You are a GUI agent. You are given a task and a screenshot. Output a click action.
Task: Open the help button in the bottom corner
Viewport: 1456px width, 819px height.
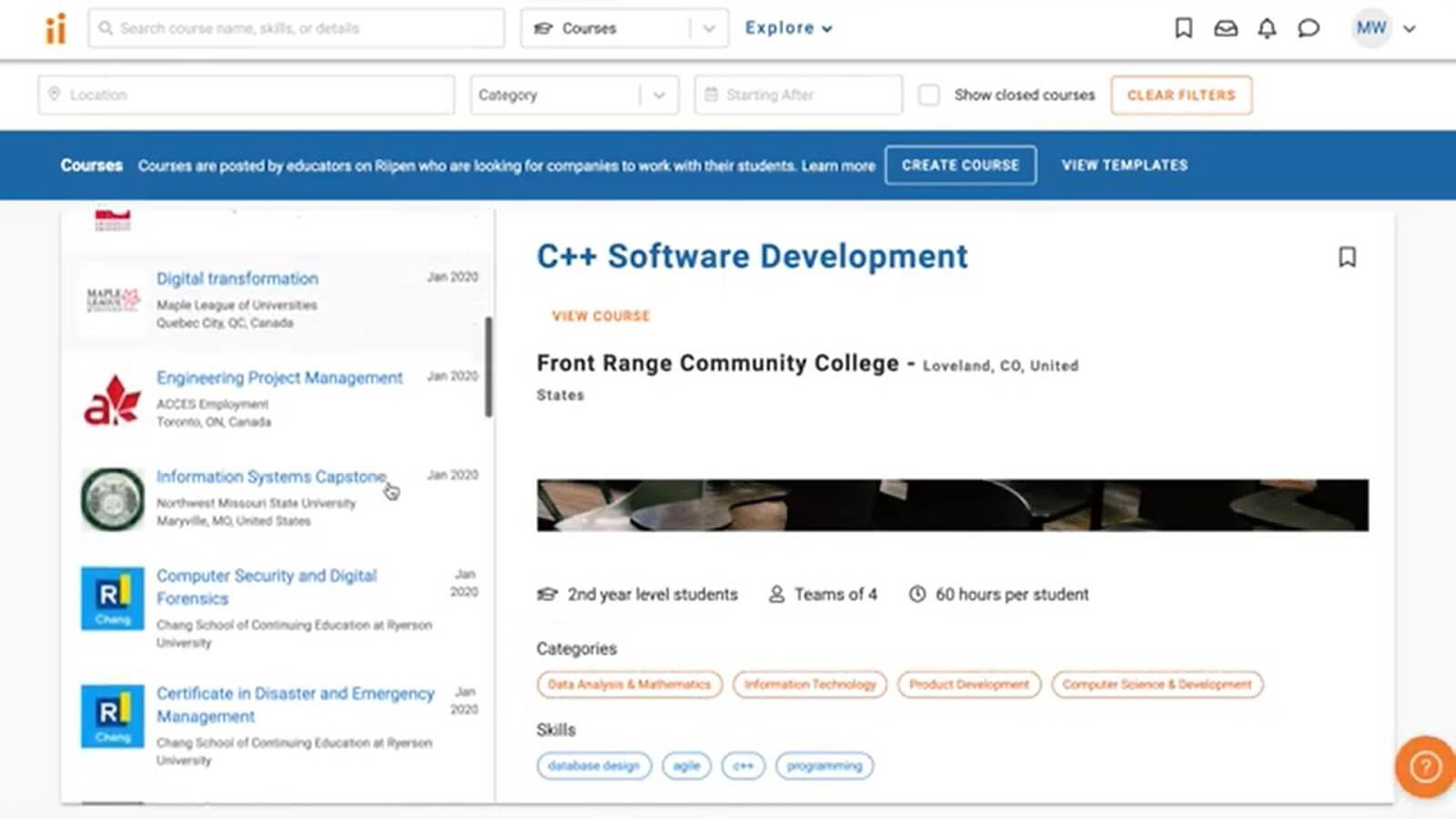[1424, 767]
